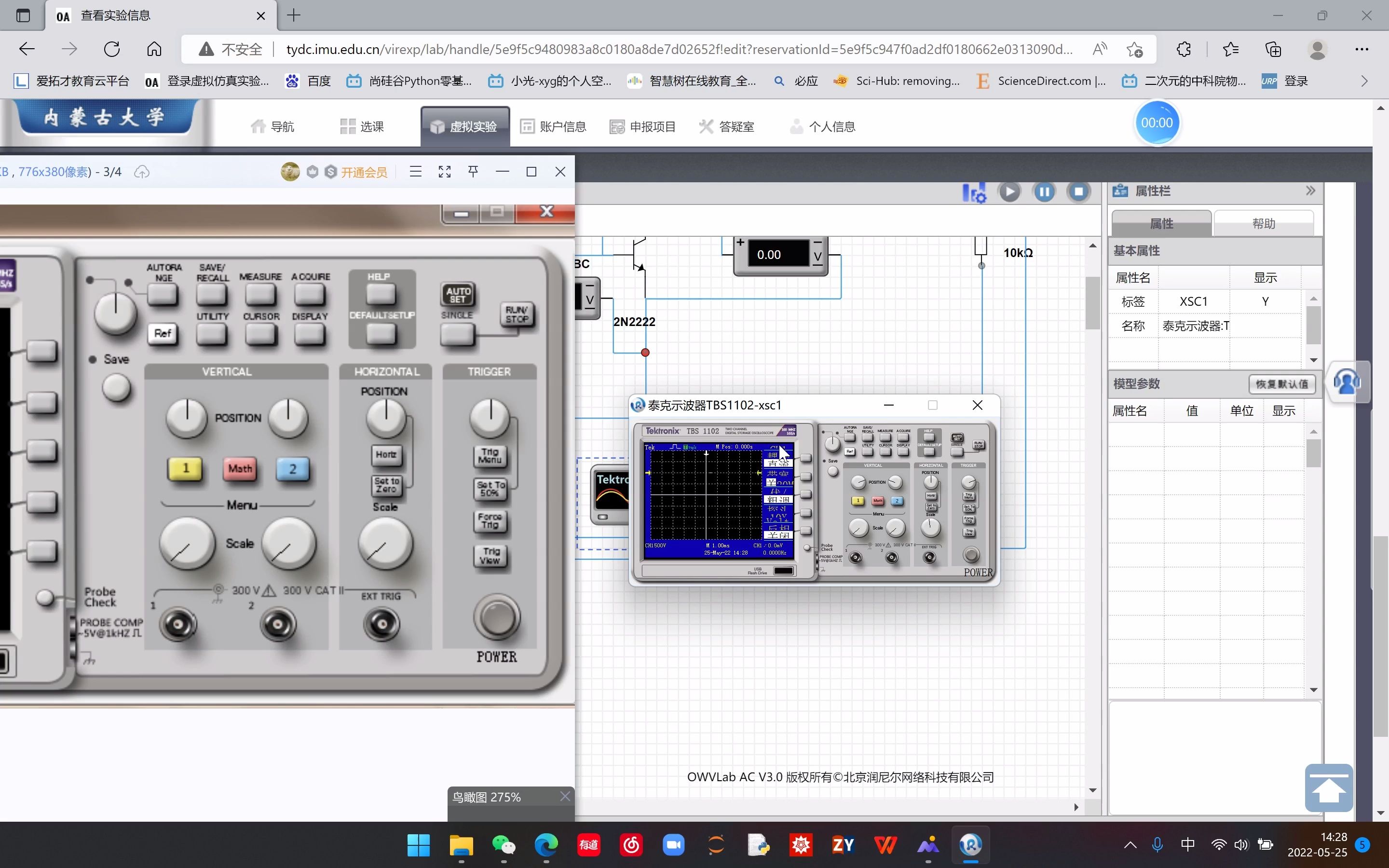Stop the simulation
The image size is (1389, 868).
click(x=1078, y=192)
